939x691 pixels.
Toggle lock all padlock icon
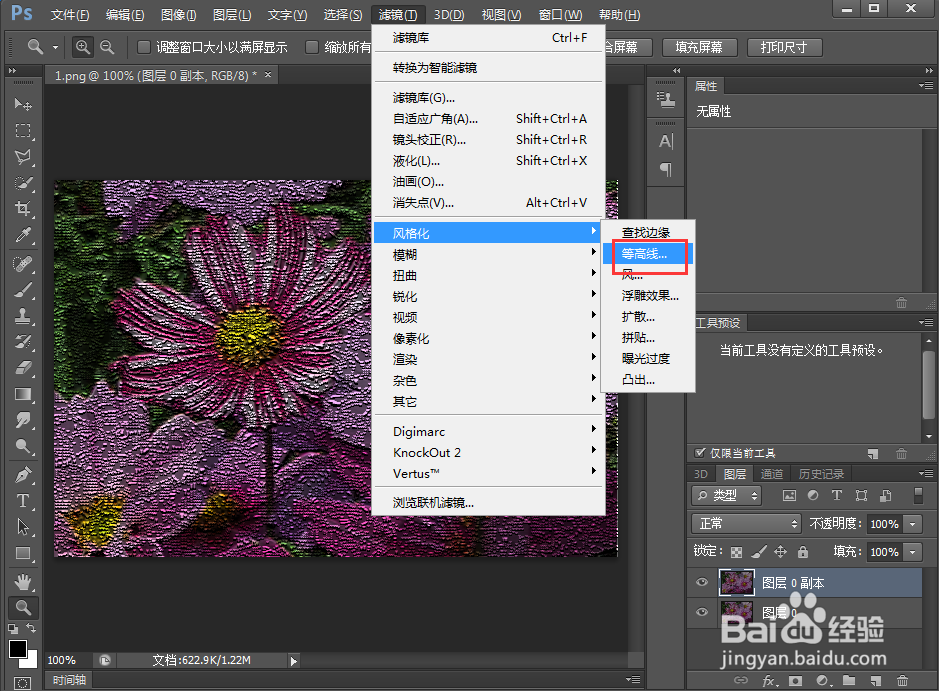(803, 551)
